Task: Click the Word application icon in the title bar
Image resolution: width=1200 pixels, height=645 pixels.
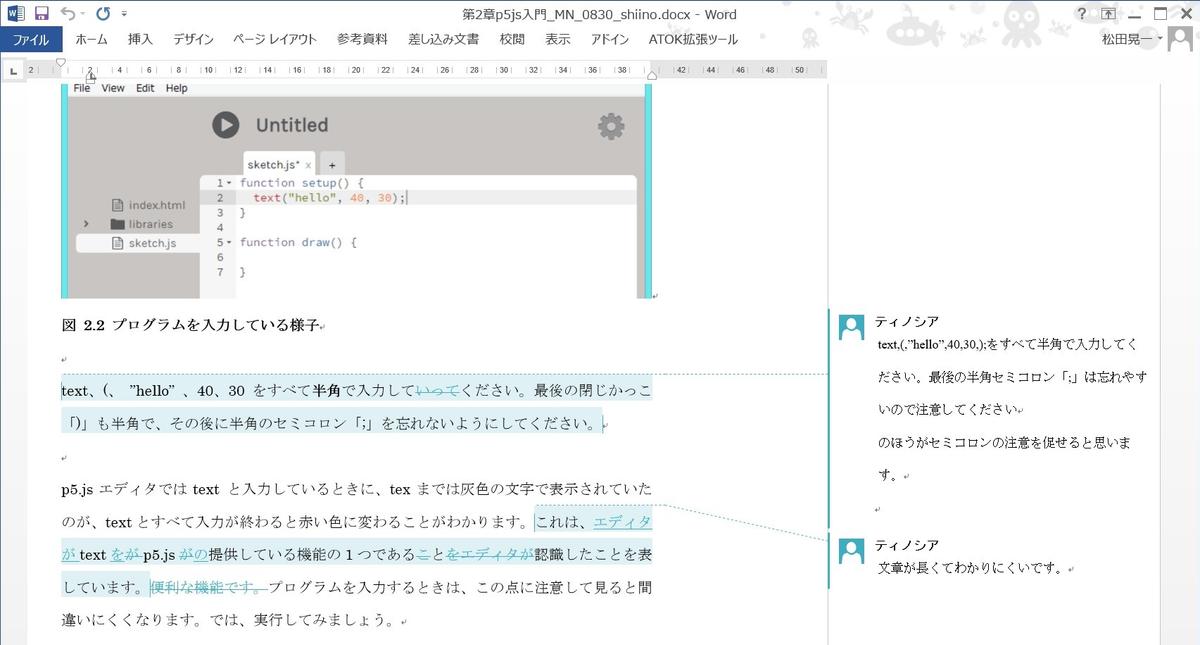Action: [16, 14]
